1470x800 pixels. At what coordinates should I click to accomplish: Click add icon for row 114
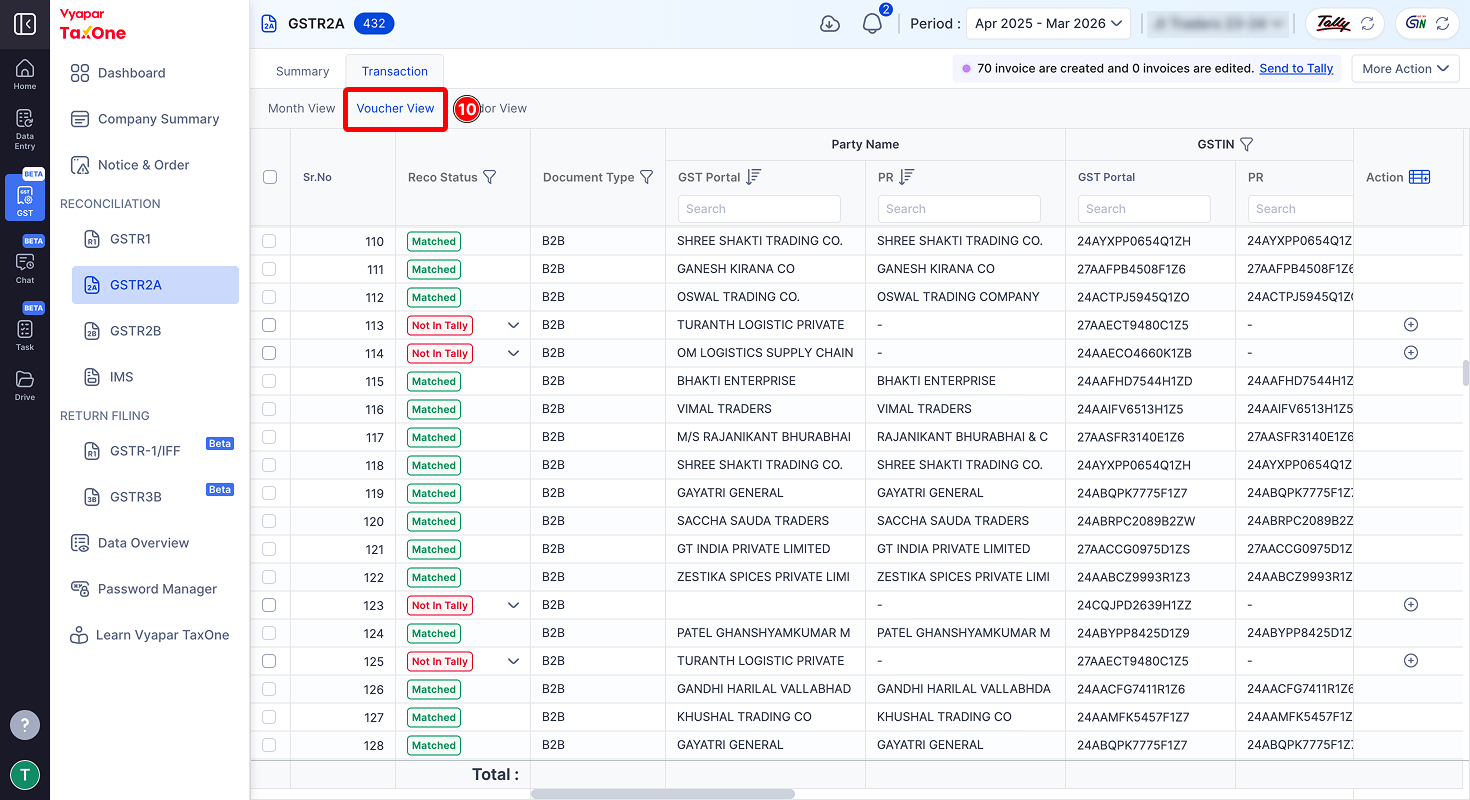(1411, 353)
